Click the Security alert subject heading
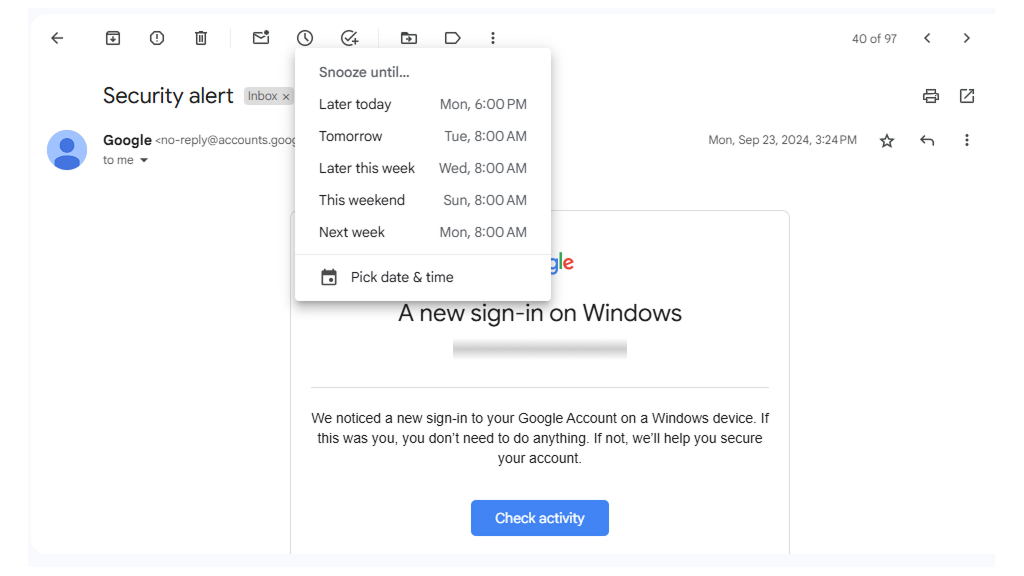Viewport: 1024px width, 576px height. 168,96
